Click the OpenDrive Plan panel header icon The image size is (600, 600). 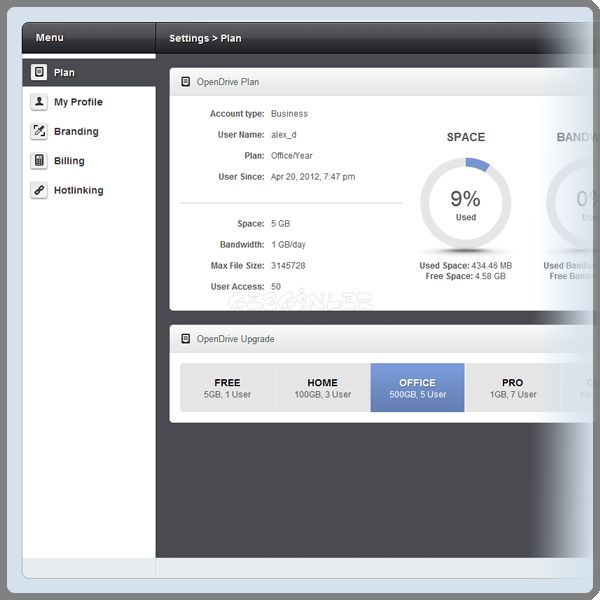[186, 82]
